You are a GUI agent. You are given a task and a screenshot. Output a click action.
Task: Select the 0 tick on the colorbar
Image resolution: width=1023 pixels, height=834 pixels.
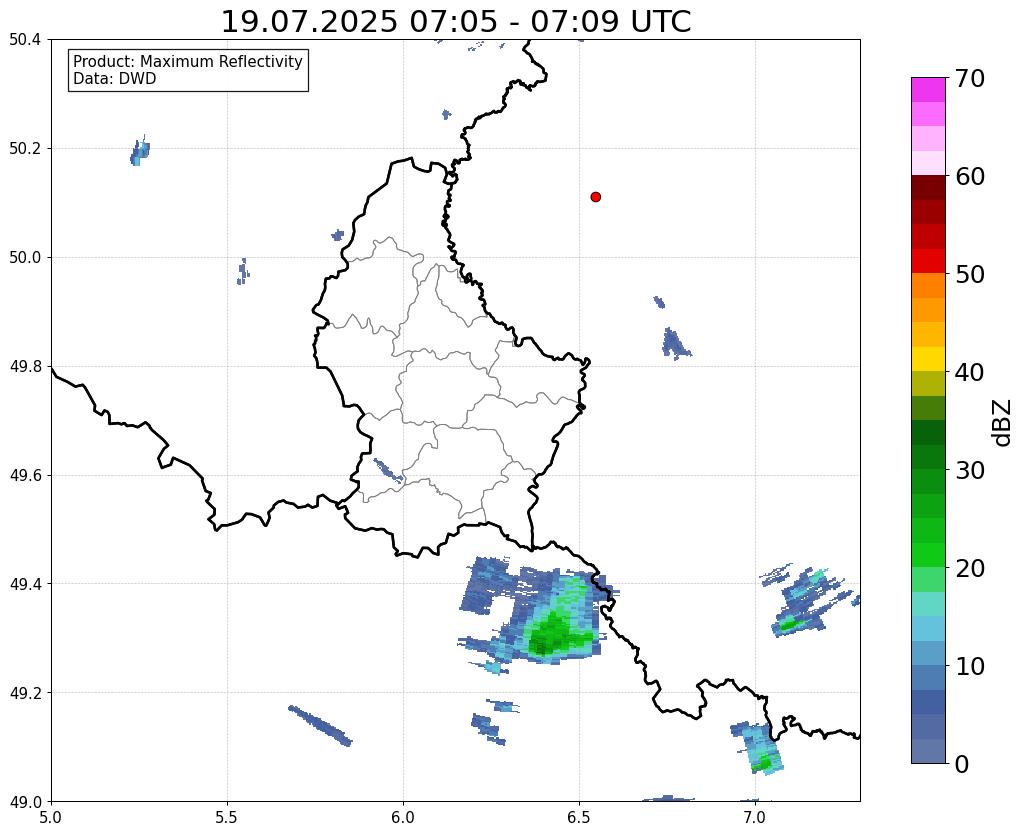962,764
